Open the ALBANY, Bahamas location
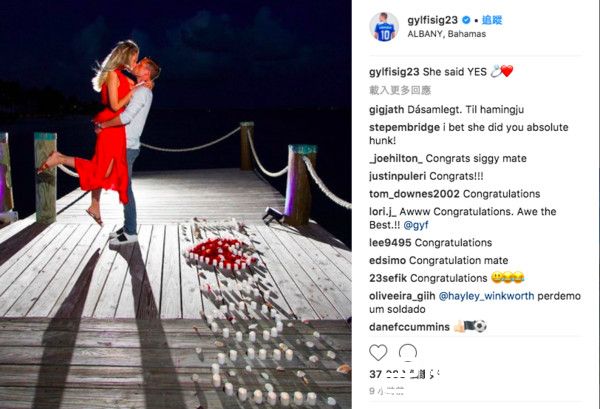 (x=447, y=34)
